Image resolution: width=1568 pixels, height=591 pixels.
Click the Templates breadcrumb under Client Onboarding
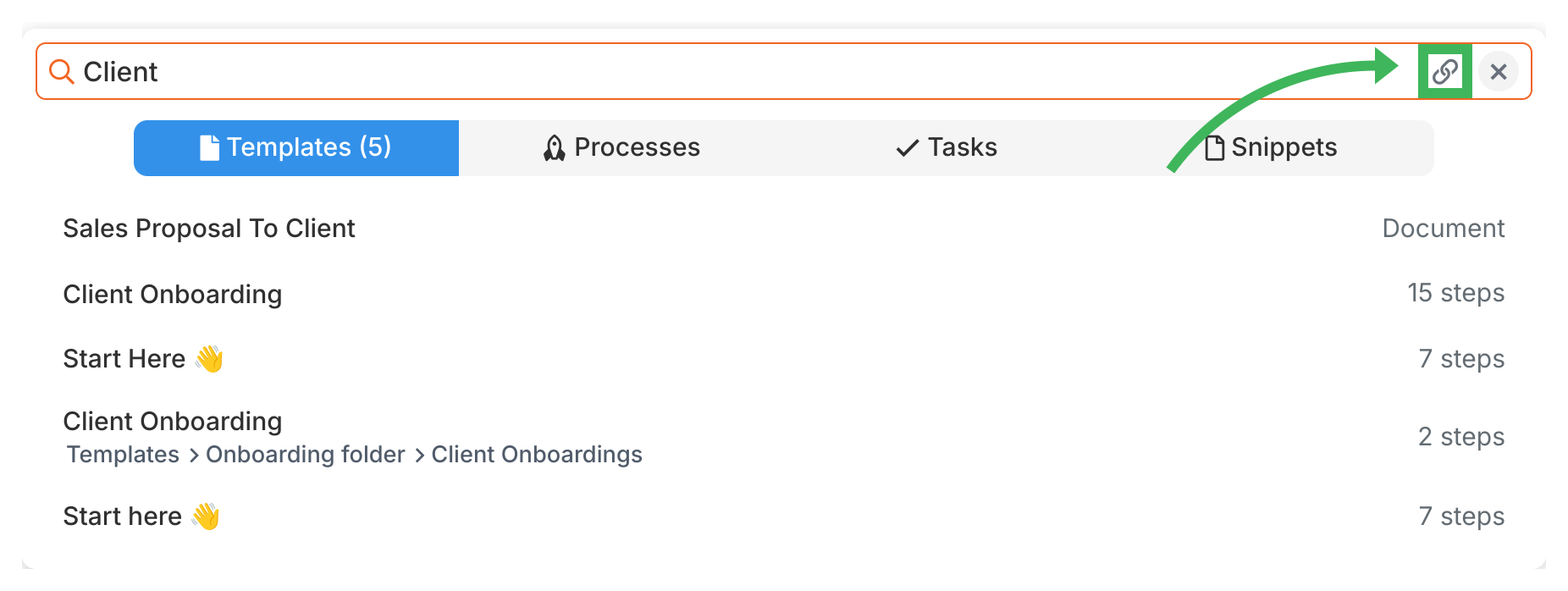coord(124,455)
